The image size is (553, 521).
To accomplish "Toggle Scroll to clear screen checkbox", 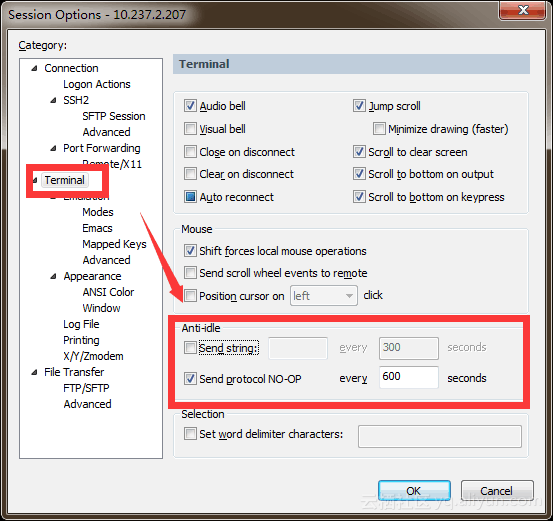I will click(359, 152).
